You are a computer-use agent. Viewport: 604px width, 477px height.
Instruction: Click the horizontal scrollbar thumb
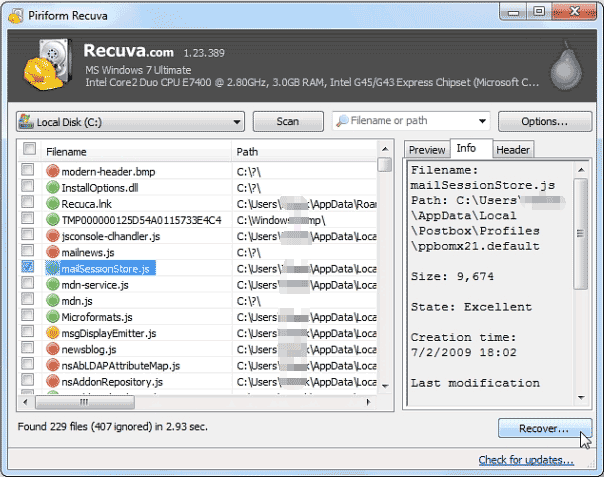point(85,402)
